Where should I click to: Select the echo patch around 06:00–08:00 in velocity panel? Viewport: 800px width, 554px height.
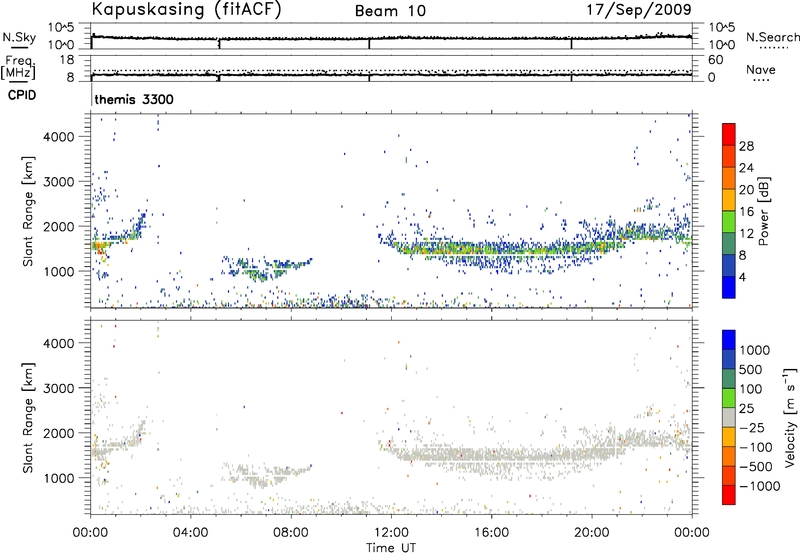click(267, 475)
